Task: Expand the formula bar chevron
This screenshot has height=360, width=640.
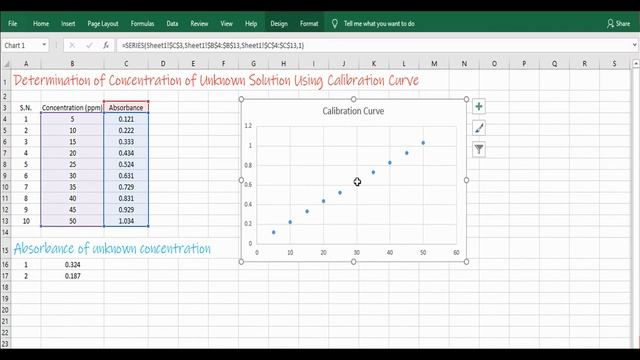Action: point(634,45)
